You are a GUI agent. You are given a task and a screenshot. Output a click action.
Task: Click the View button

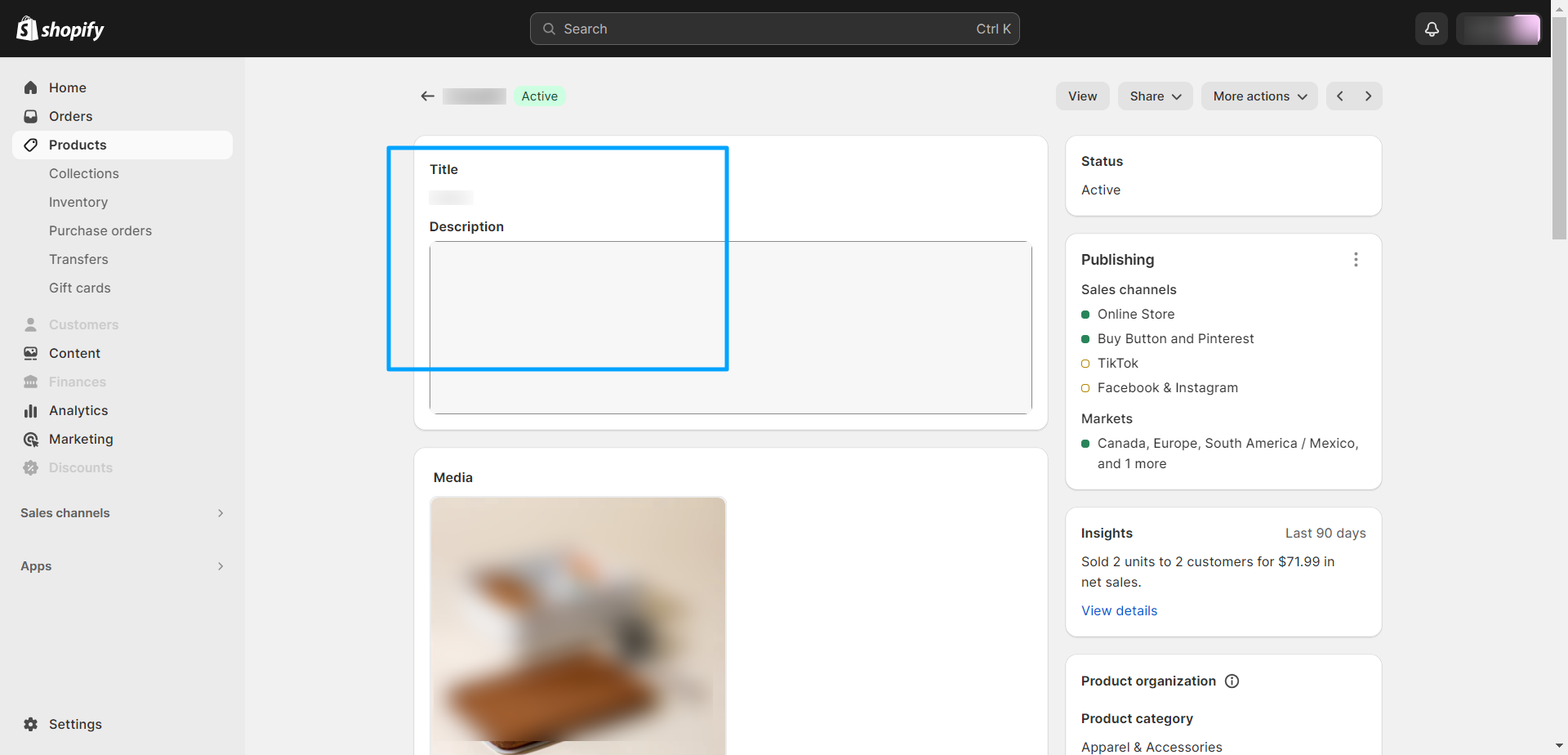coord(1083,96)
